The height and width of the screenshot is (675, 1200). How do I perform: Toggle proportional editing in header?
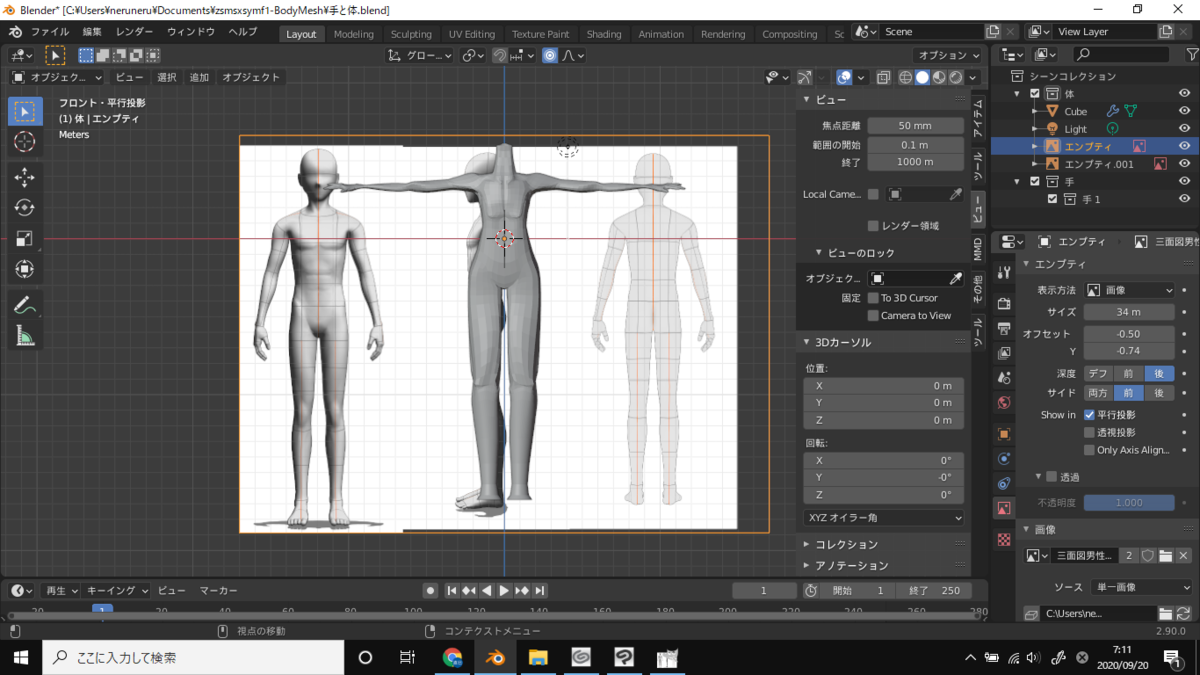(550, 55)
